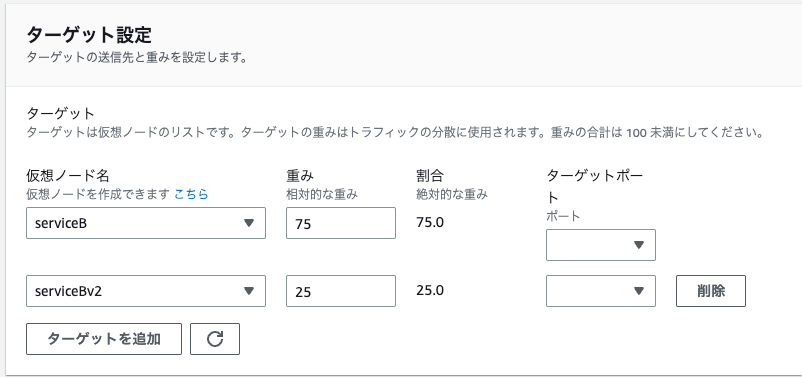Click the arrow icon on serviceB dropdown
The image size is (802, 377).
tap(249, 223)
